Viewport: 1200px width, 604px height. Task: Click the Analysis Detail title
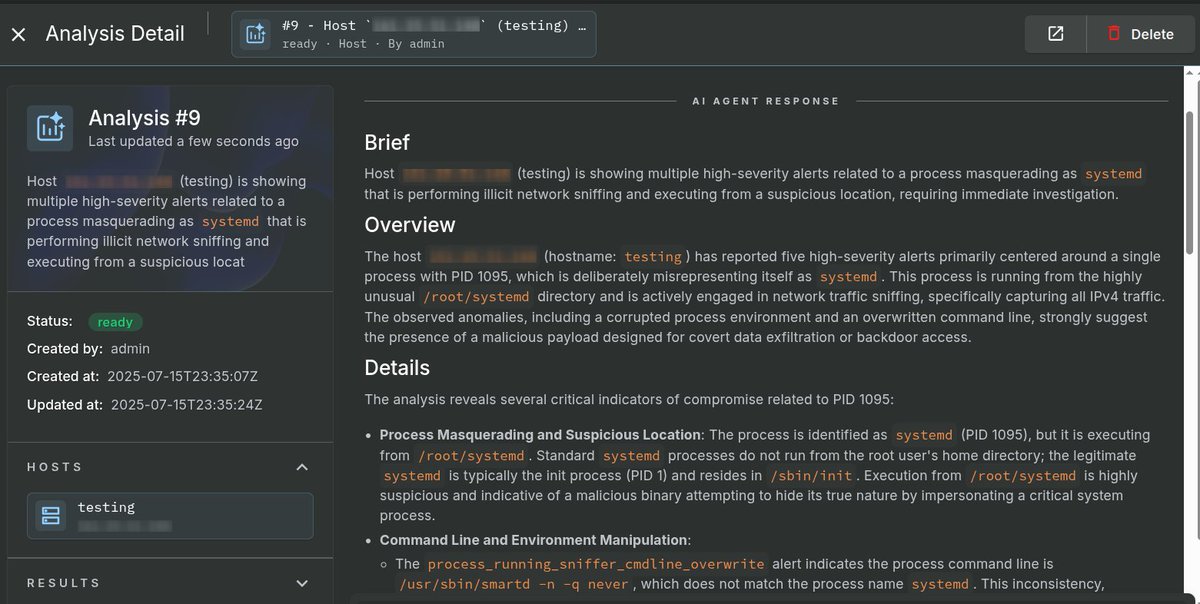[115, 34]
